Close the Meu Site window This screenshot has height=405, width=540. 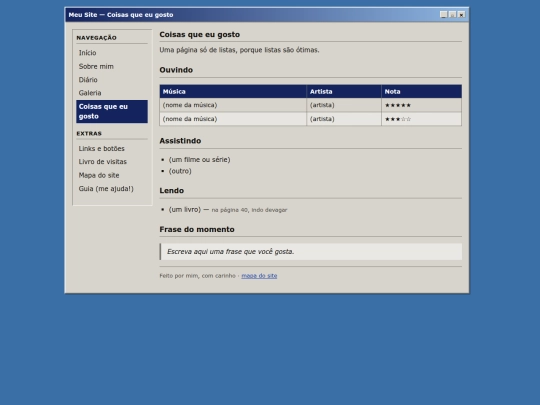[461, 14]
